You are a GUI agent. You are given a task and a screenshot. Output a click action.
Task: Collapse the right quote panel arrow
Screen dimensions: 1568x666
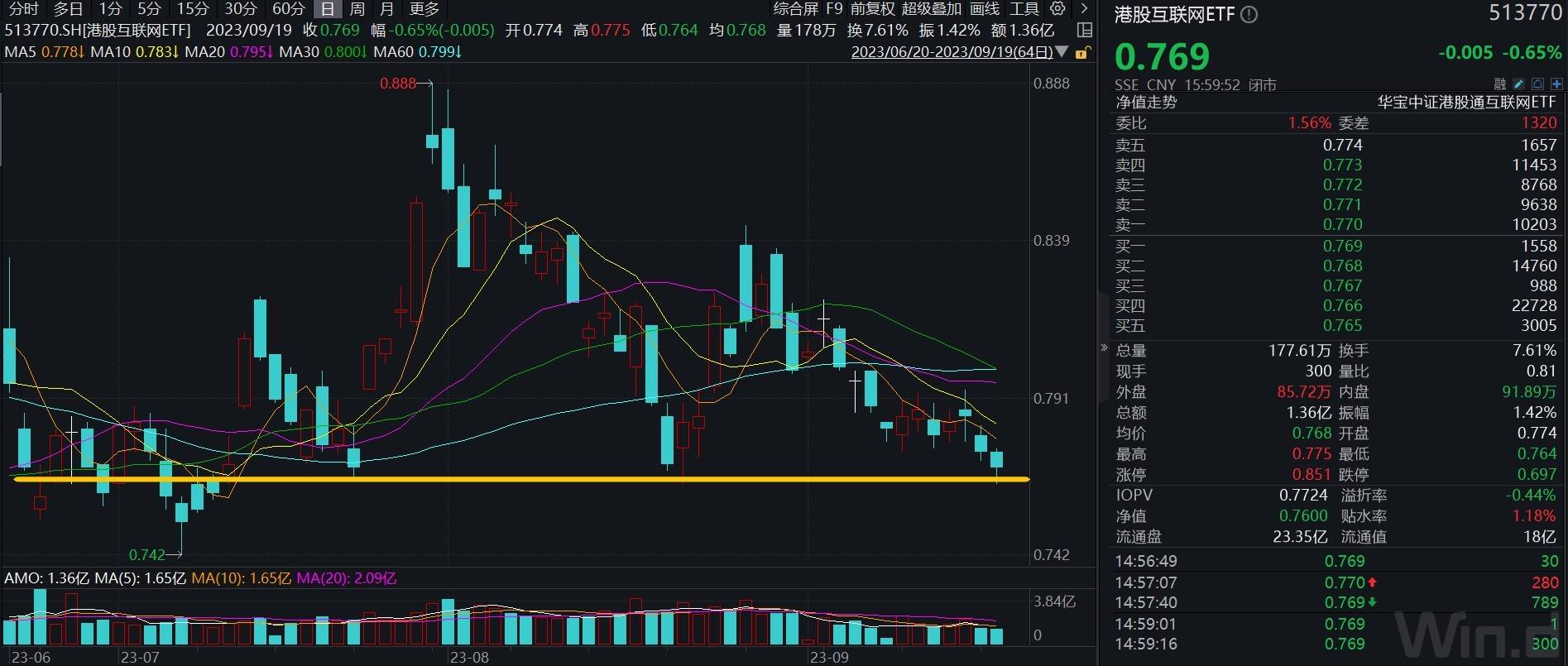tap(1104, 347)
